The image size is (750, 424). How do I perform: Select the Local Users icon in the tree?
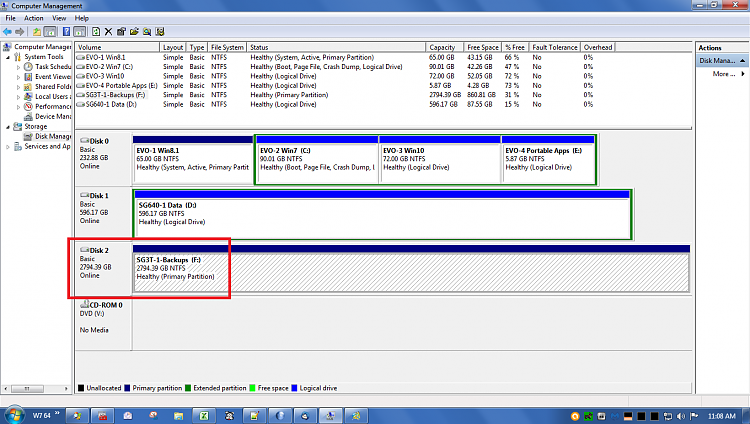pyautogui.click(x=28, y=97)
